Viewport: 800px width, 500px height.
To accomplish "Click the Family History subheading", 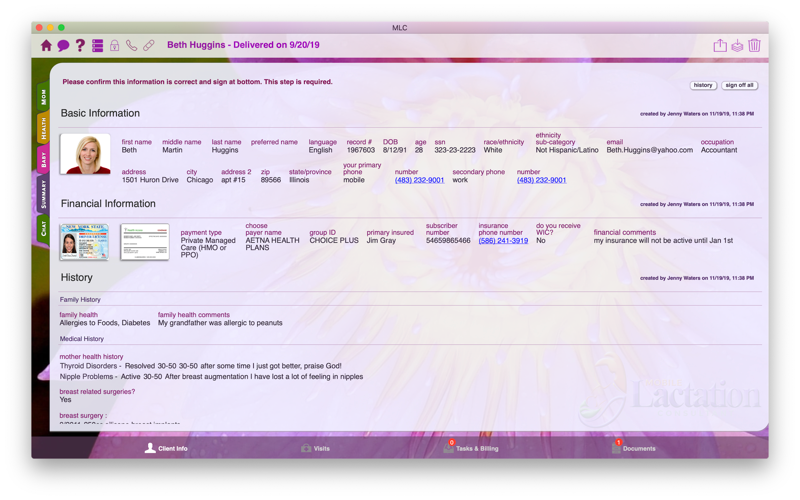I will point(80,299).
